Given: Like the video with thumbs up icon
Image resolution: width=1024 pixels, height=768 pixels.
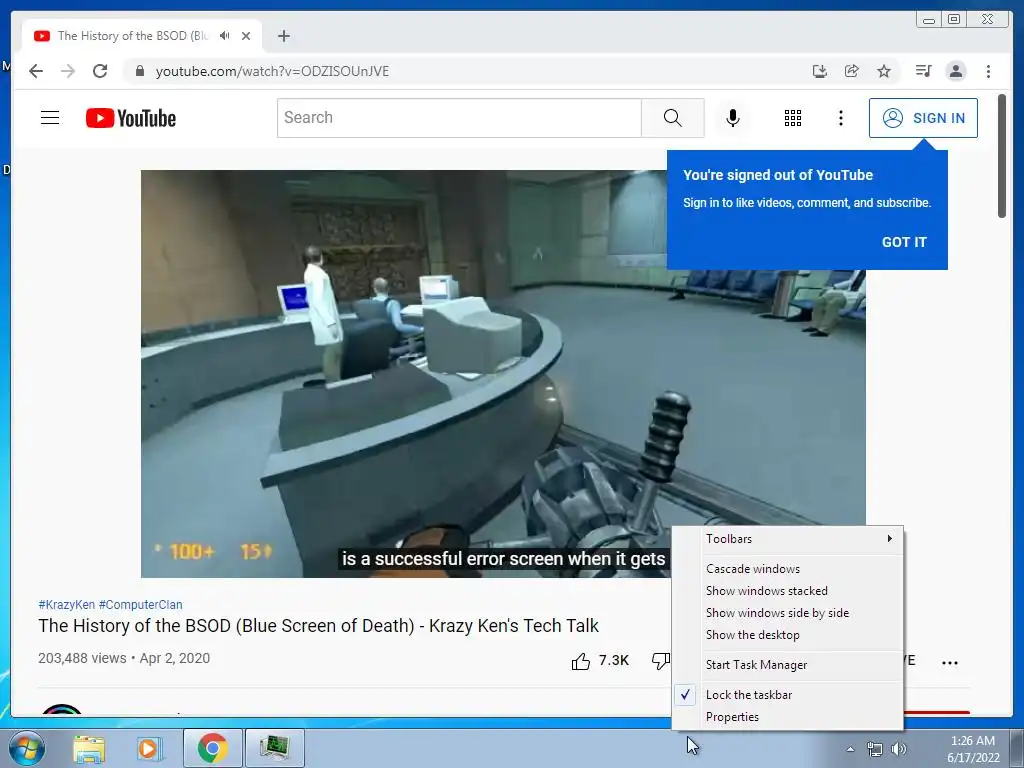Looking at the screenshot, I should click(581, 662).
